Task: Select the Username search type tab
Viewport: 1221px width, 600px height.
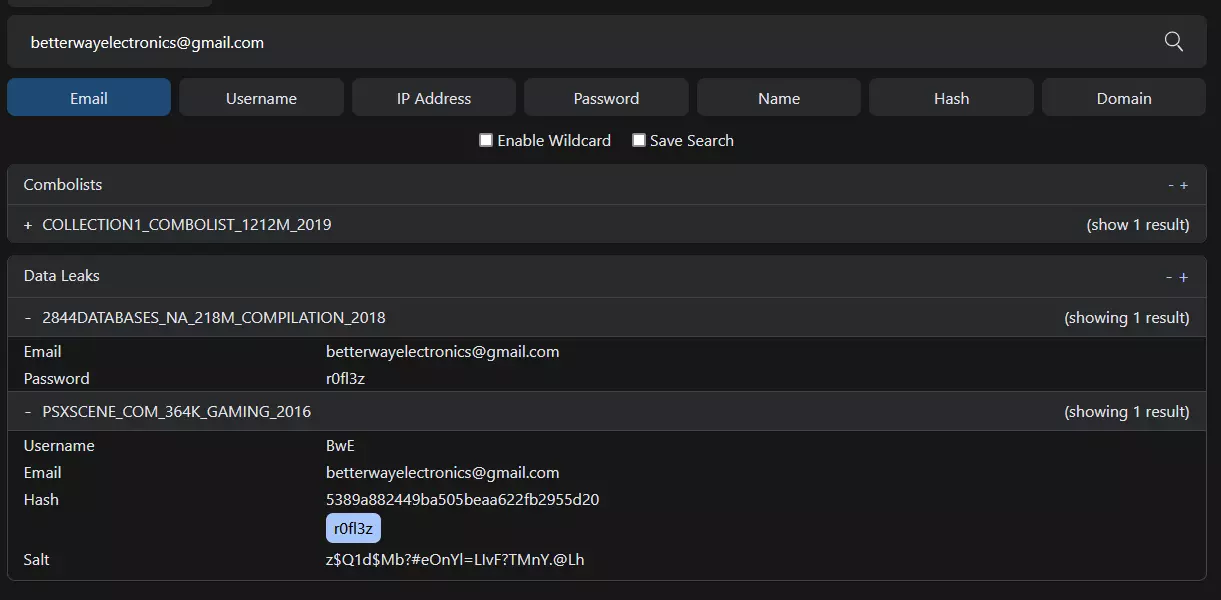Action: pos(261,98)
